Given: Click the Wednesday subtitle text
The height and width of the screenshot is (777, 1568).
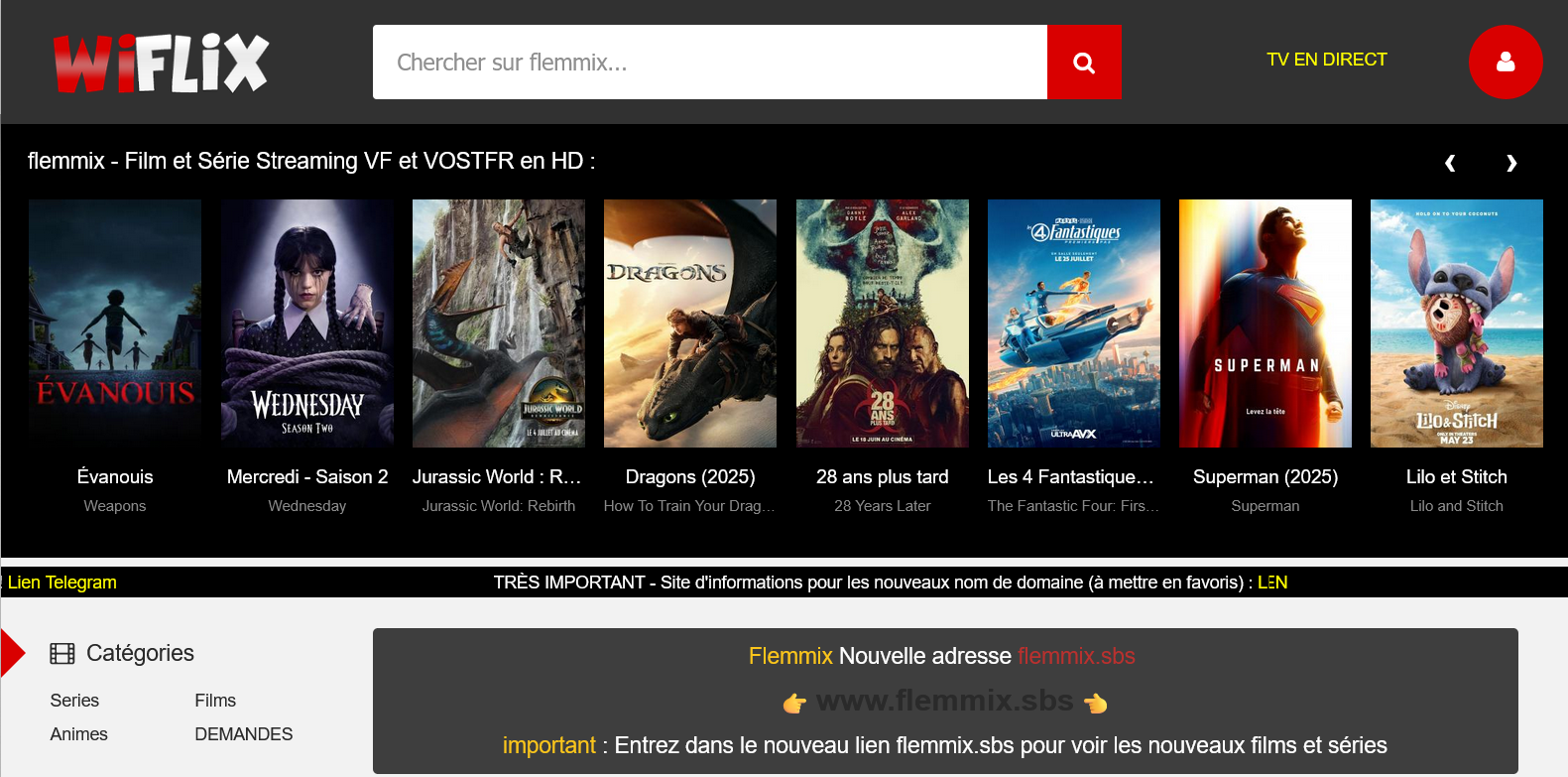Looking at the screenshot, I should coord(307,506).
